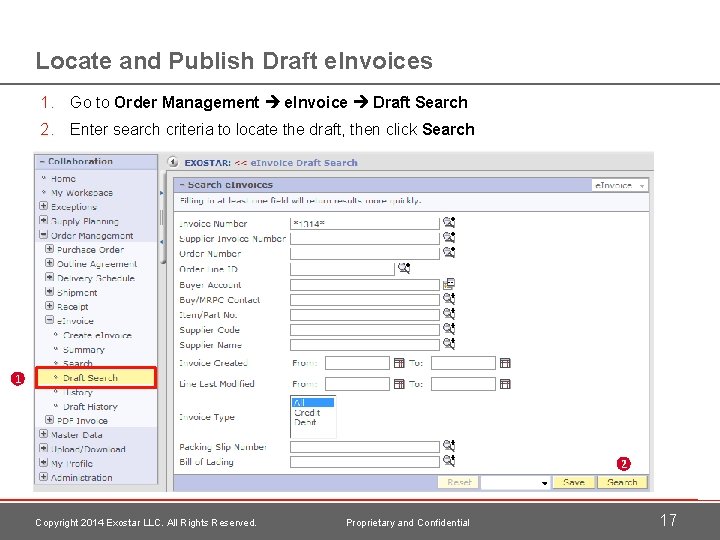Click Line Last Modified To date field
720x540 pixels.
[x=463, y=384]
